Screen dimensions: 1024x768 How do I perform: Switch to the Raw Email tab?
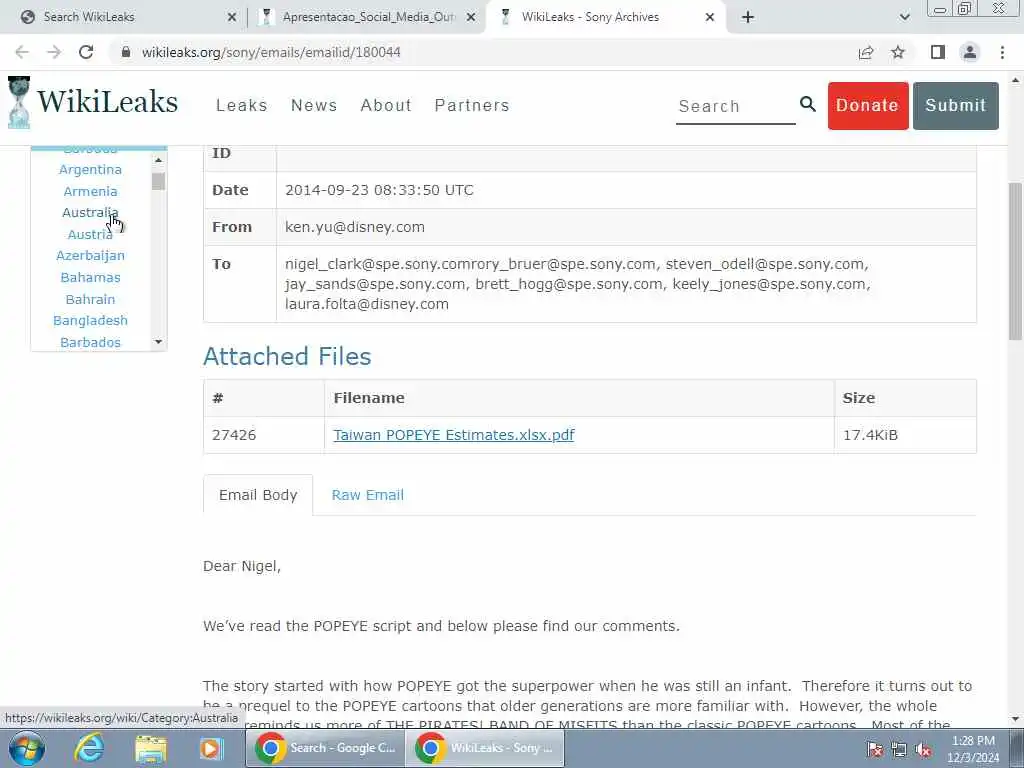click(x=368, y=495)
